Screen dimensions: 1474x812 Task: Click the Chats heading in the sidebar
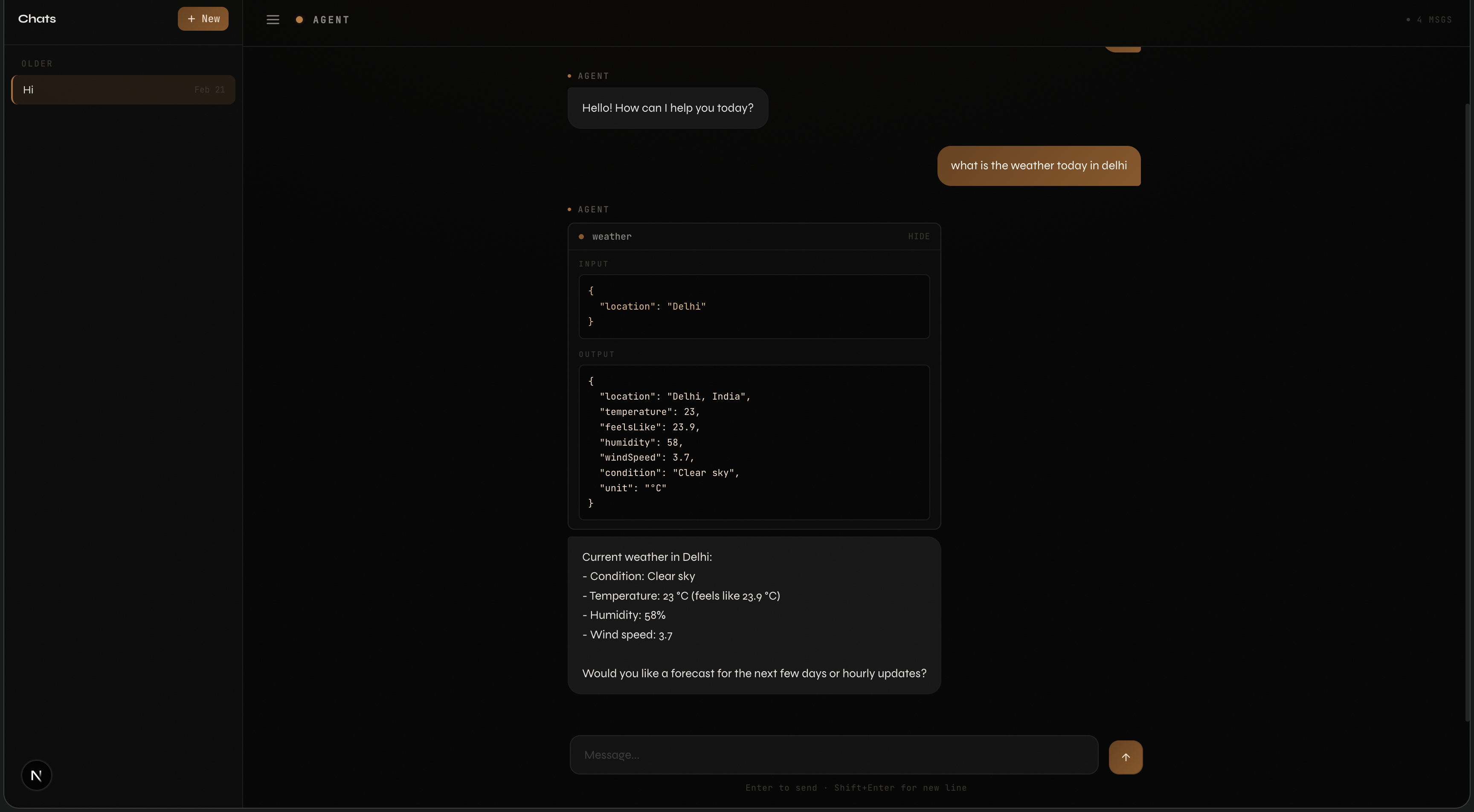pos(37,18)
